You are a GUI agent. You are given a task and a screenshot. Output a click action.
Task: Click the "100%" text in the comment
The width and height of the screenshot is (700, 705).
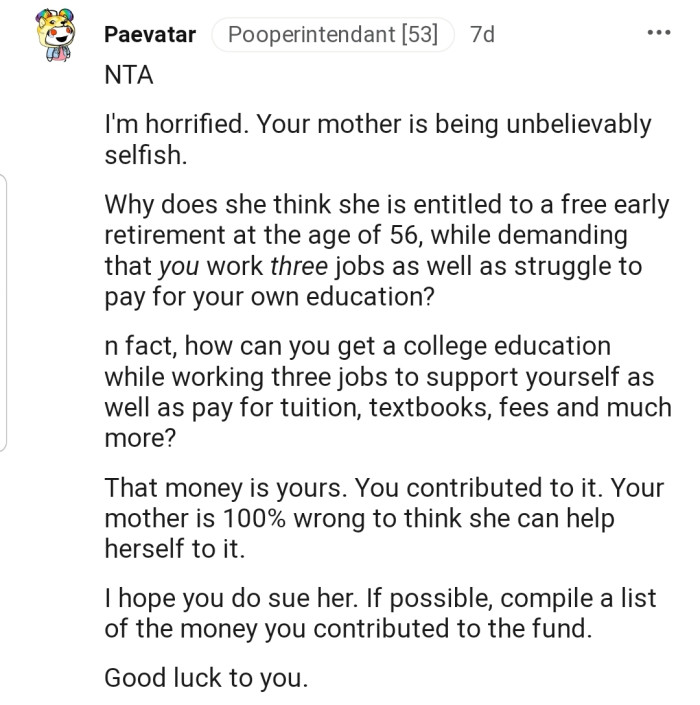pos(280,520)
